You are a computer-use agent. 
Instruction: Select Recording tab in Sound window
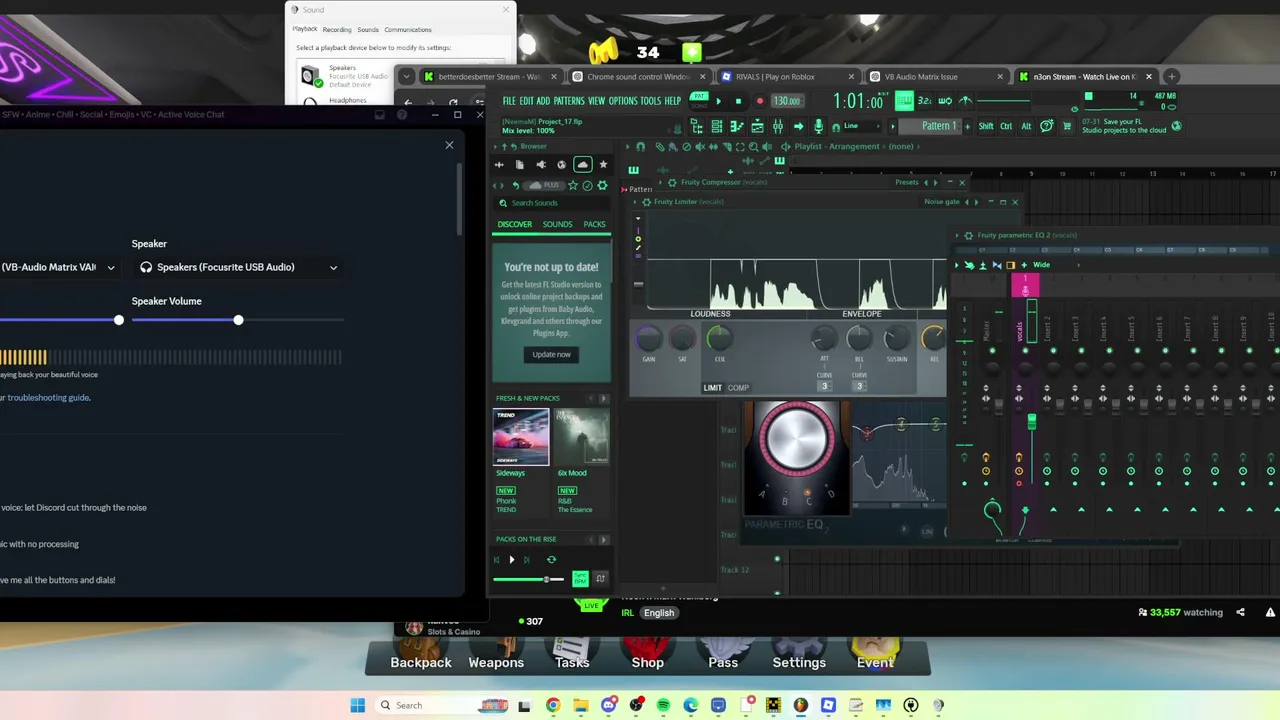(337, 29)
